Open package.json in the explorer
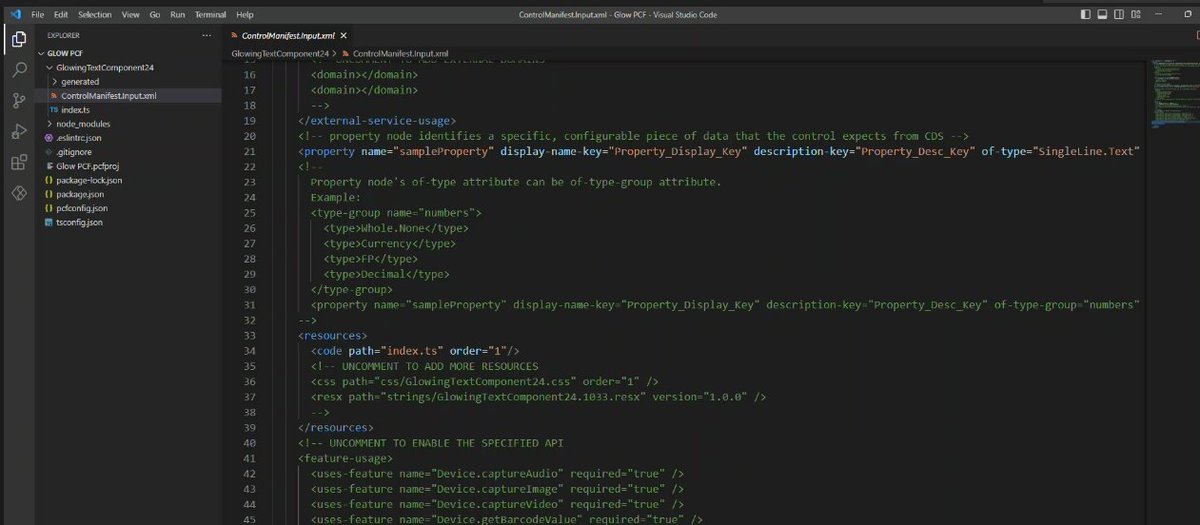 pos(80,194)
